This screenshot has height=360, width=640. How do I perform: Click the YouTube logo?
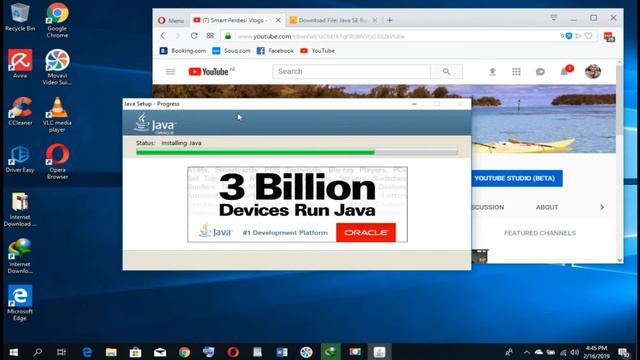click(x=209, y=72)
